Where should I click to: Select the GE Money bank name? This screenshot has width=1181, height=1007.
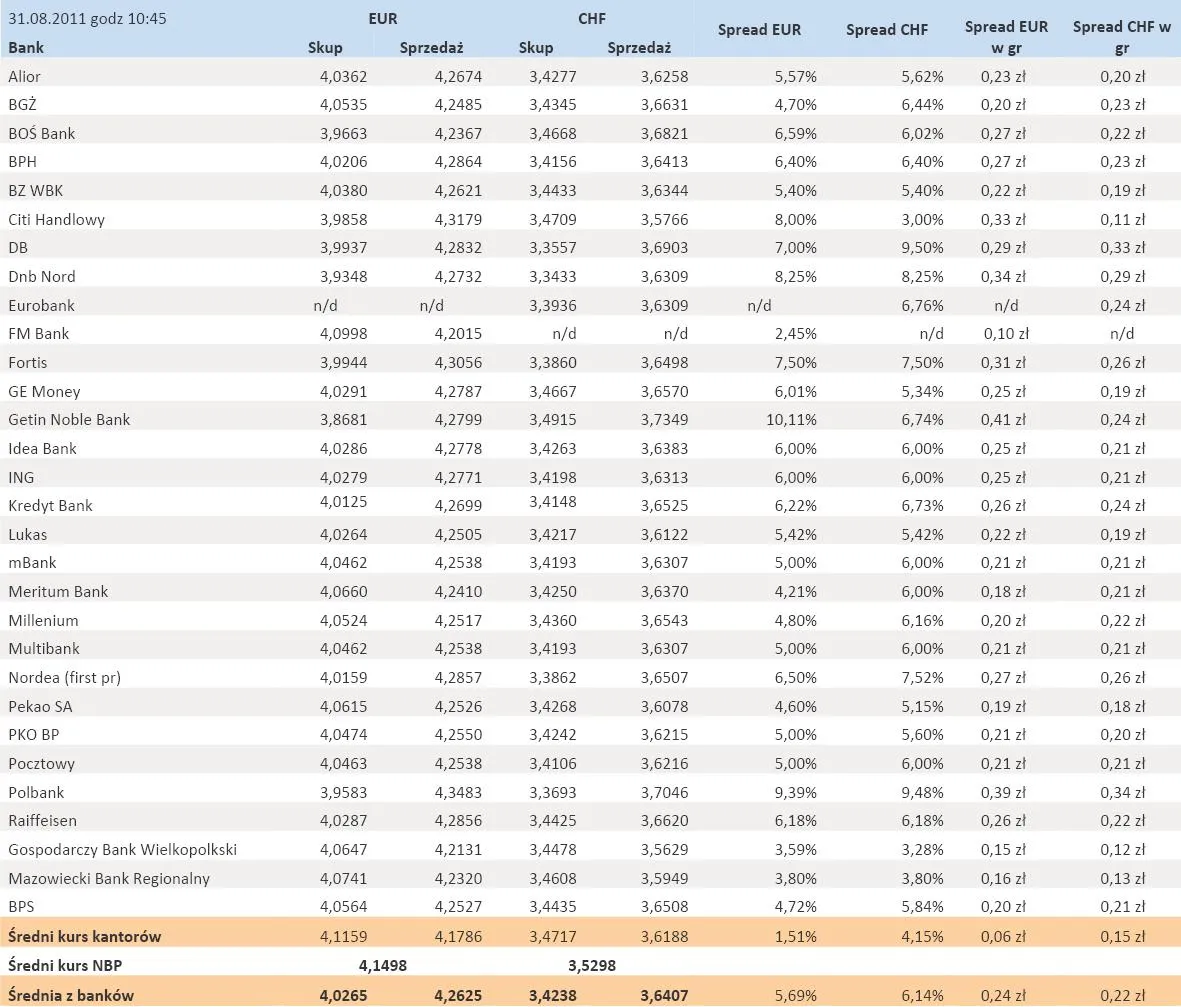click(x=44, y=391)
